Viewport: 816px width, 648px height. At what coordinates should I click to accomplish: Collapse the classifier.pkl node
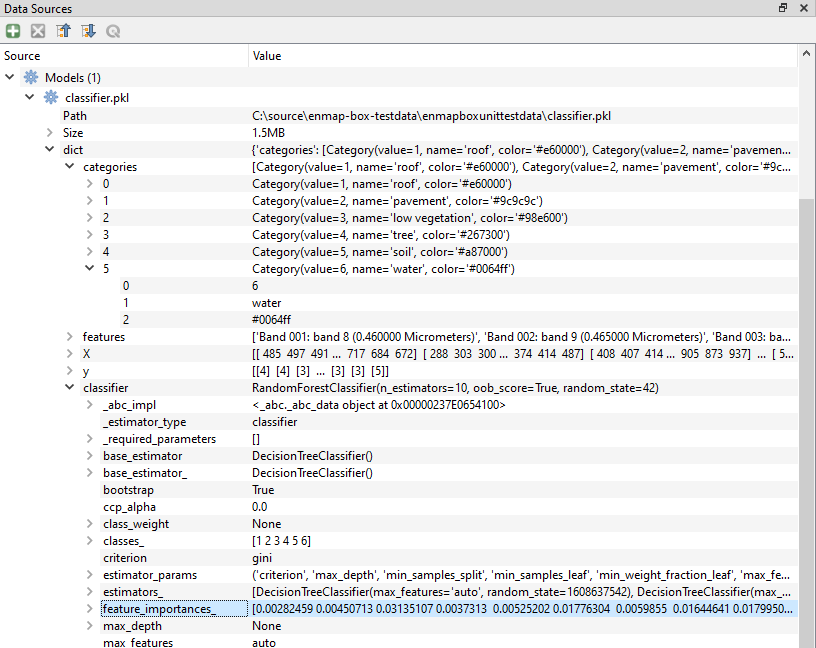pyautogui.click(x=30, y=97)
